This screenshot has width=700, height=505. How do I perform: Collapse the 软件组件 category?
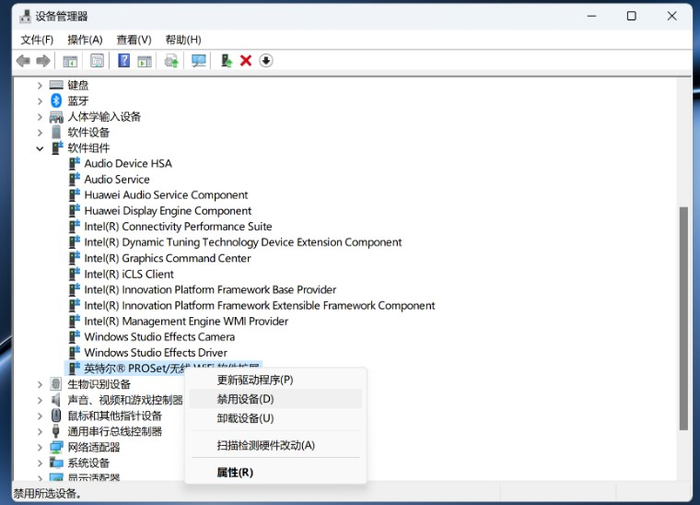(40, 148)
